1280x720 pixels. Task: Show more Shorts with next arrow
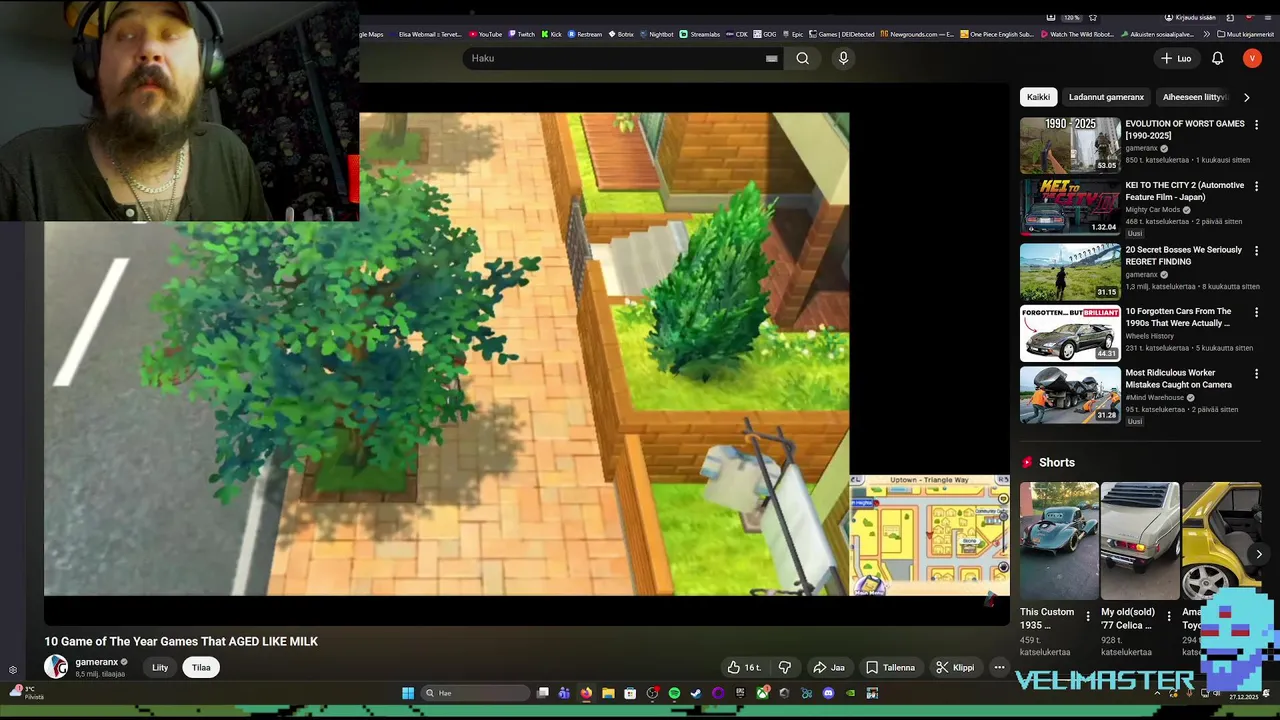[1259, 554]
